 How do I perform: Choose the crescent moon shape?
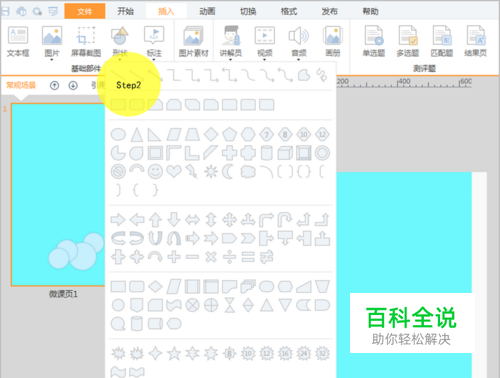(x=229, y=172)
